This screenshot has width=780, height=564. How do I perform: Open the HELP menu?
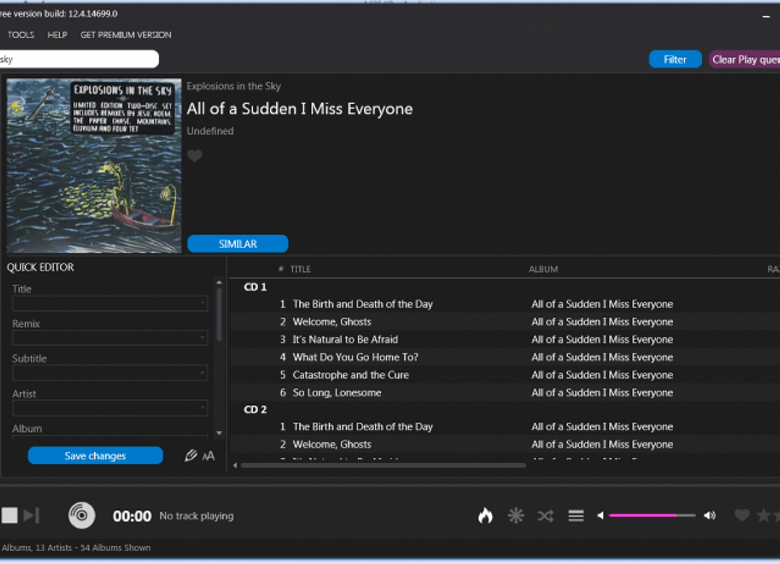pyautogui.click(x=57, y=35)
